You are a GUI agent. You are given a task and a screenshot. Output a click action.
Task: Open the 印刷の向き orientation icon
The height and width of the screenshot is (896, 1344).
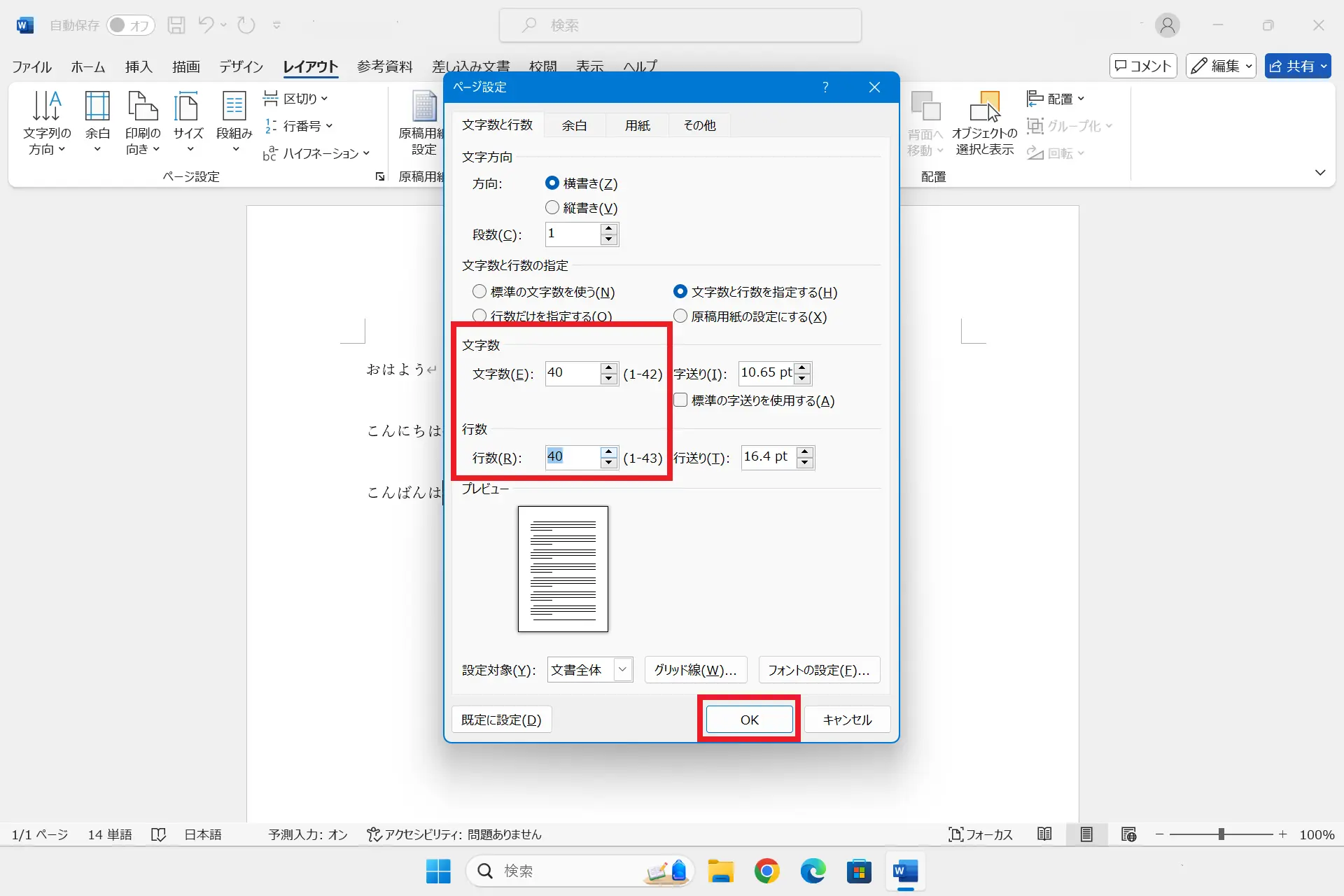tap(143, 123)
